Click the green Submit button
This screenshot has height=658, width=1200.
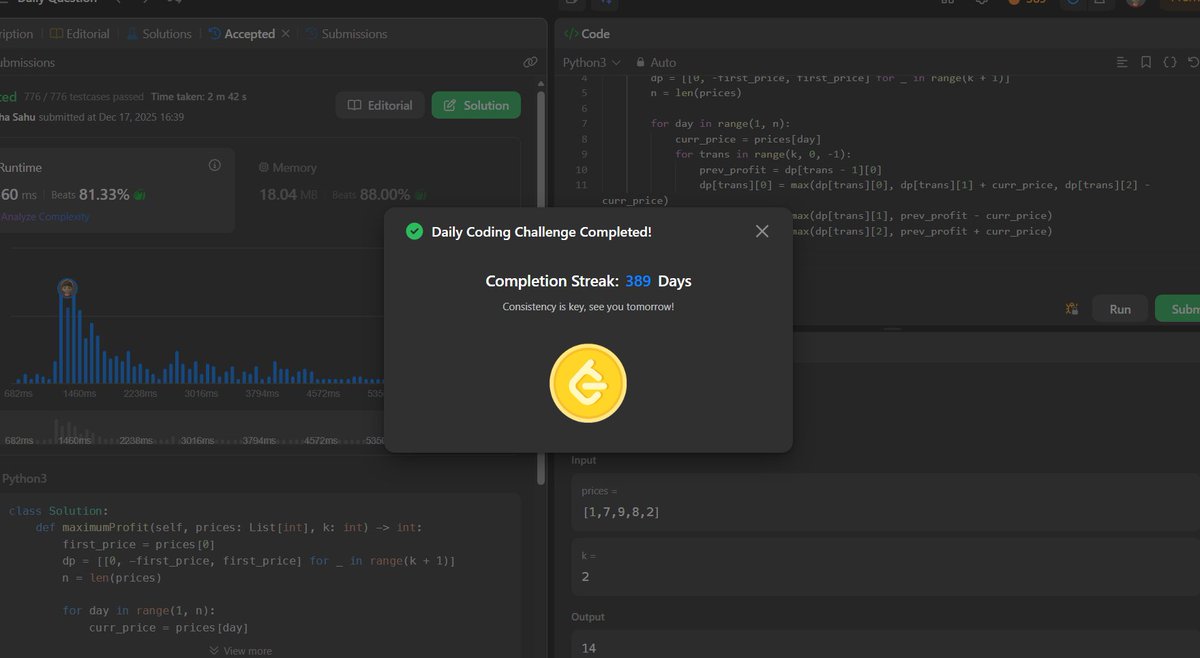click(x=1178, y=309)
